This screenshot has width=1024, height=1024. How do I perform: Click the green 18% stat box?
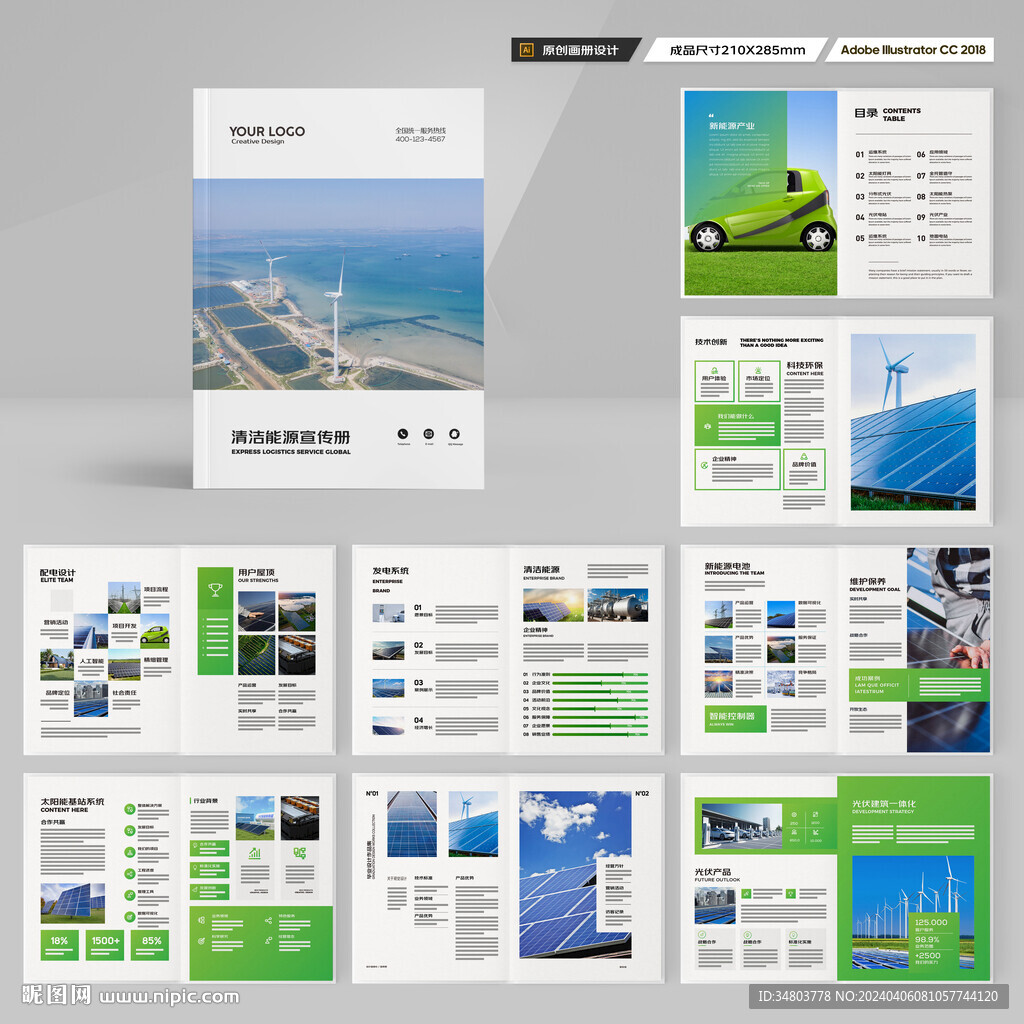click(x=59, y=944)
